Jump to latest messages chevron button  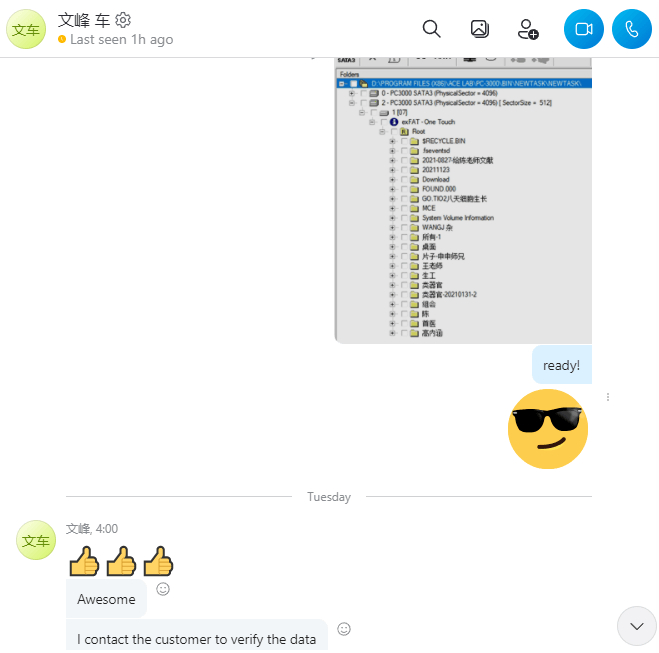(x=637, y=626)
